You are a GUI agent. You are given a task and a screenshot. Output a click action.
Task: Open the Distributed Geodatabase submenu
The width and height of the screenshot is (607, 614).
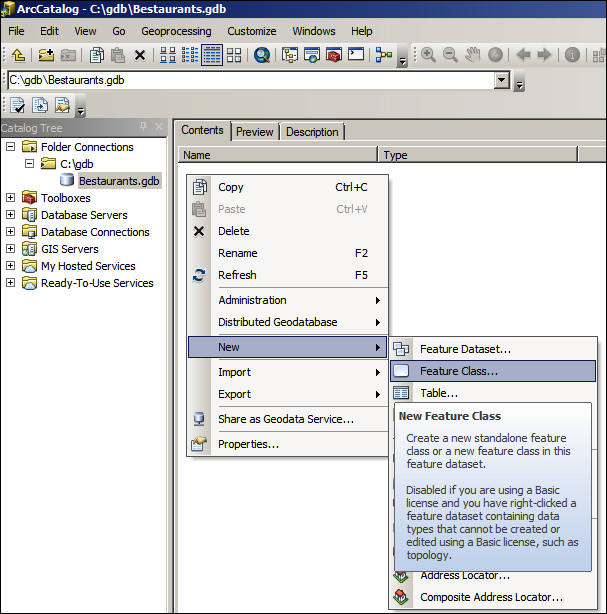pos(288,322)
